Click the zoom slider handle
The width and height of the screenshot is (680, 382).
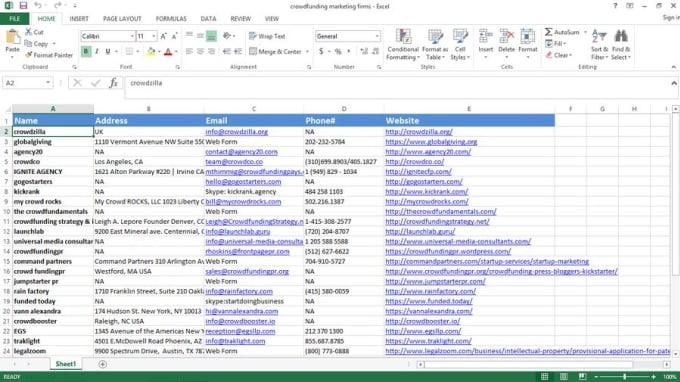point(624,376)
